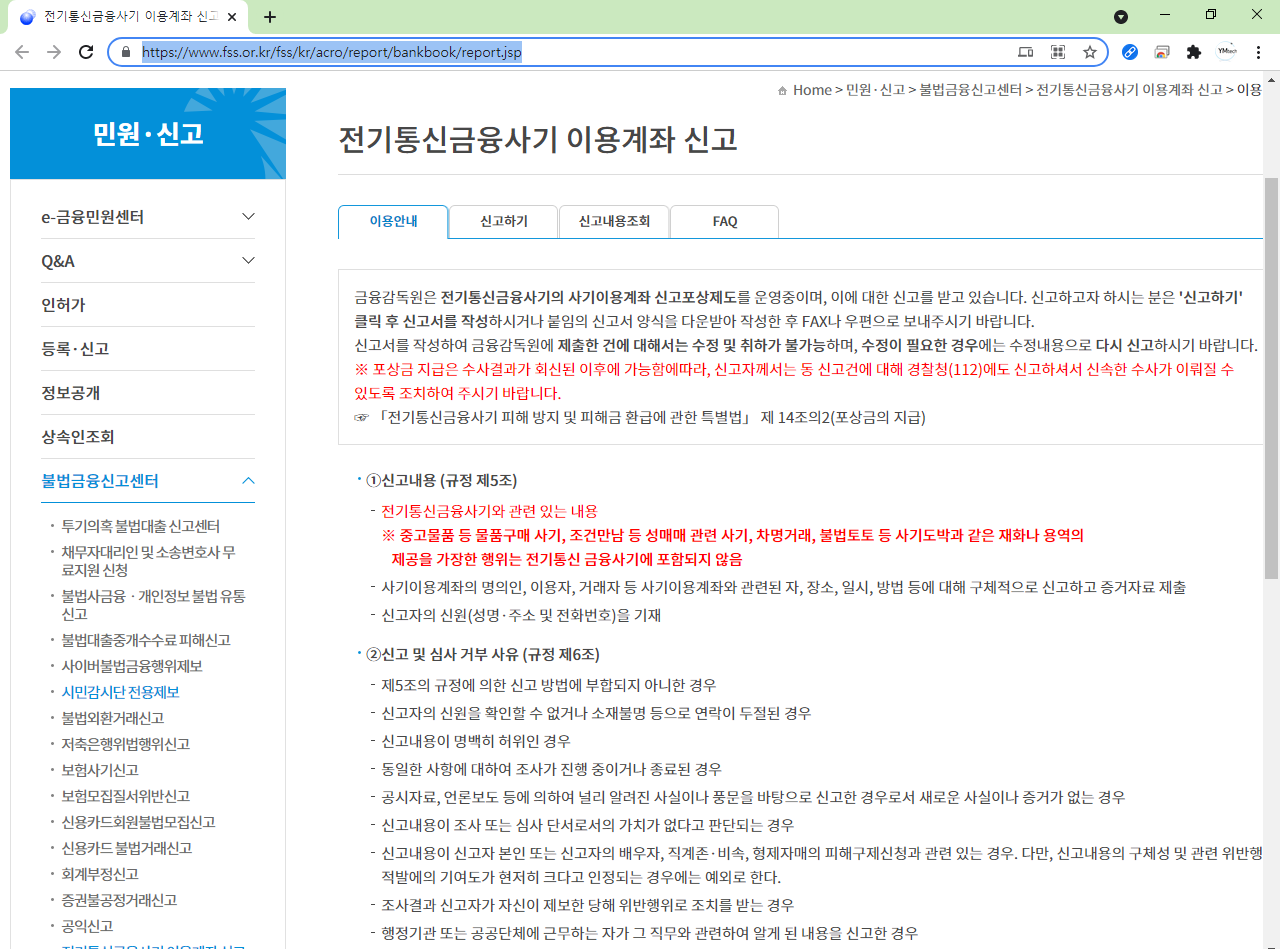The height and width of the screenshot is (949, 1280).
Task: Open the 신고내용조회 tab
Action: tap(614, 222)
